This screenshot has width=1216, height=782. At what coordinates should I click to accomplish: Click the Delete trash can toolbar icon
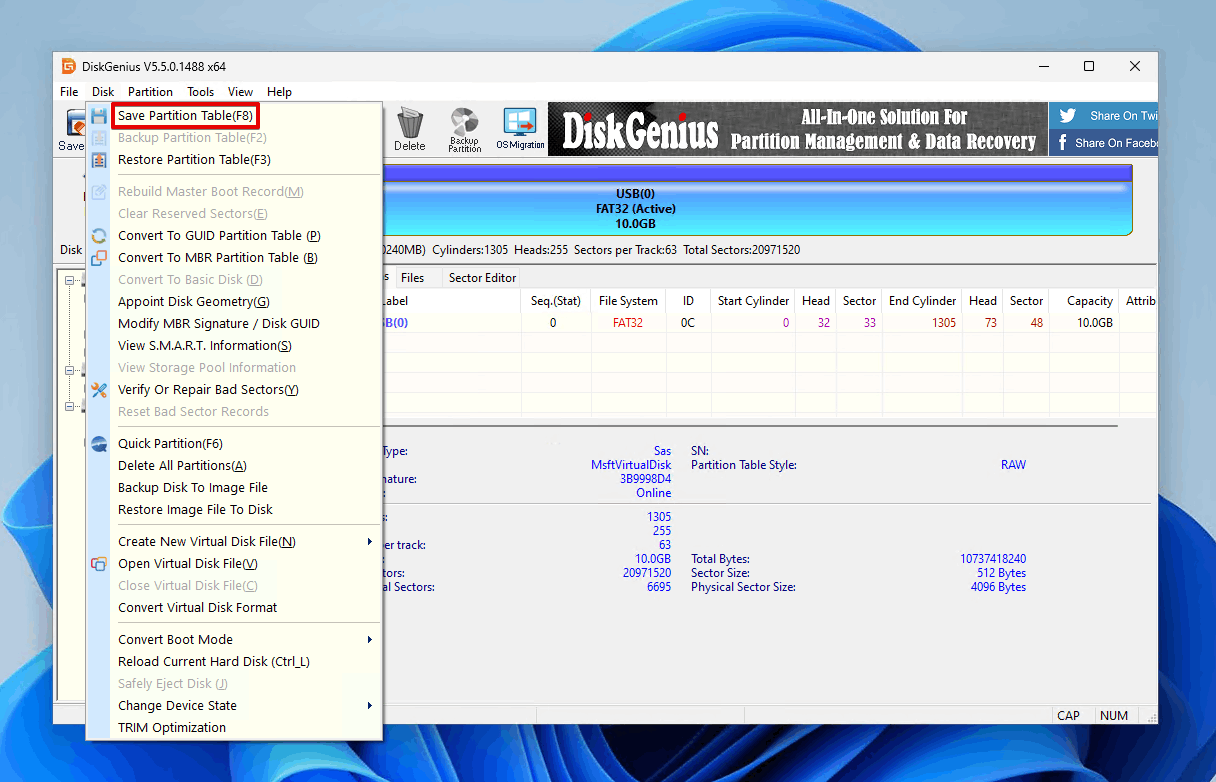point(409,130)
